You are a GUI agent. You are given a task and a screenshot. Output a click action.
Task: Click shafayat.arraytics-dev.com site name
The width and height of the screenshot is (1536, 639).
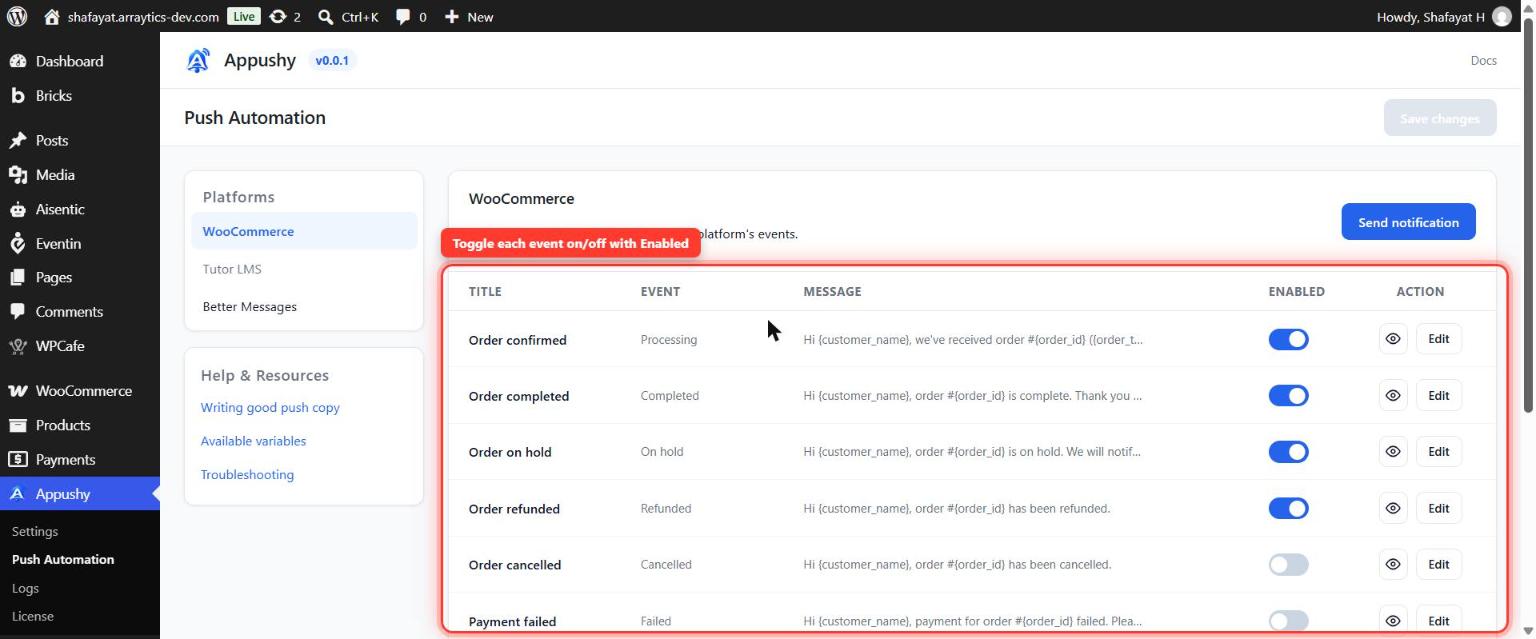click(143, 17)
